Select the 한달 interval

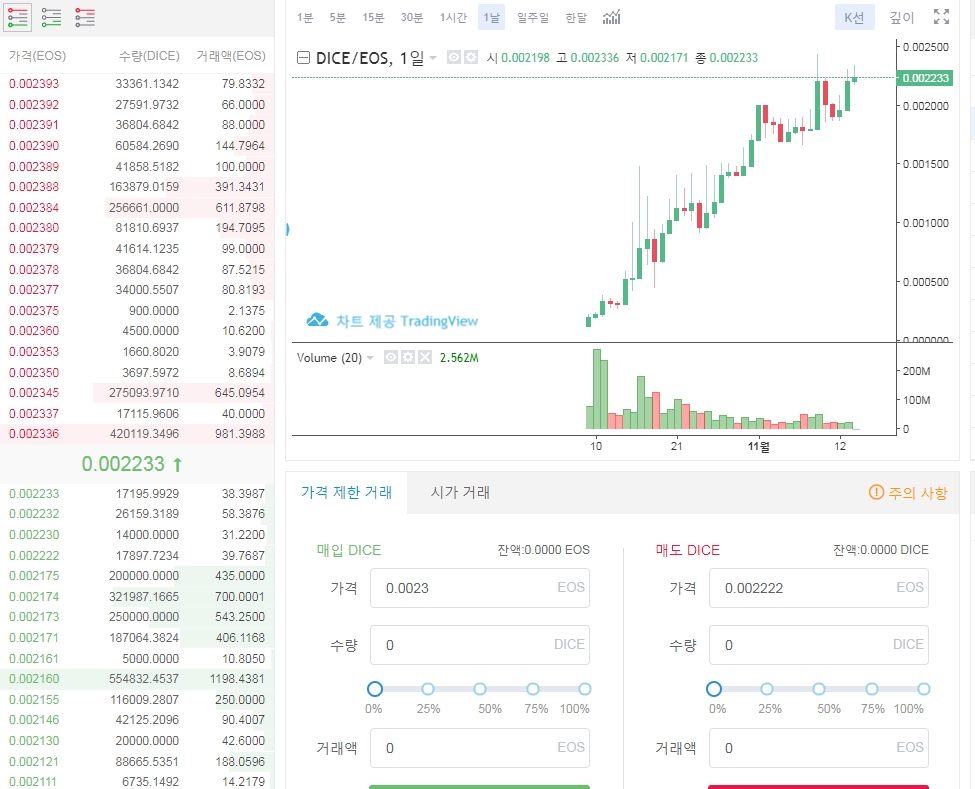[576, 17]
